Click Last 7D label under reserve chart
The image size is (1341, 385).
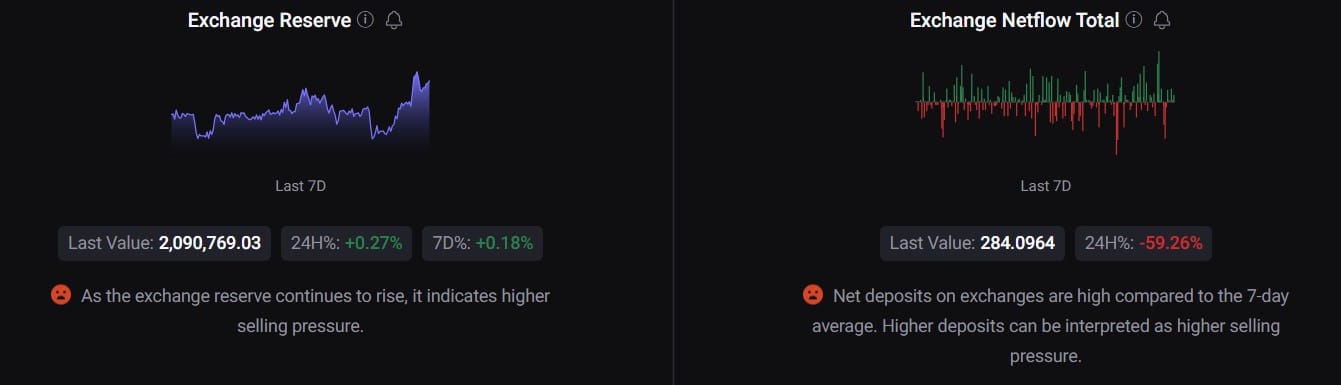300,186
